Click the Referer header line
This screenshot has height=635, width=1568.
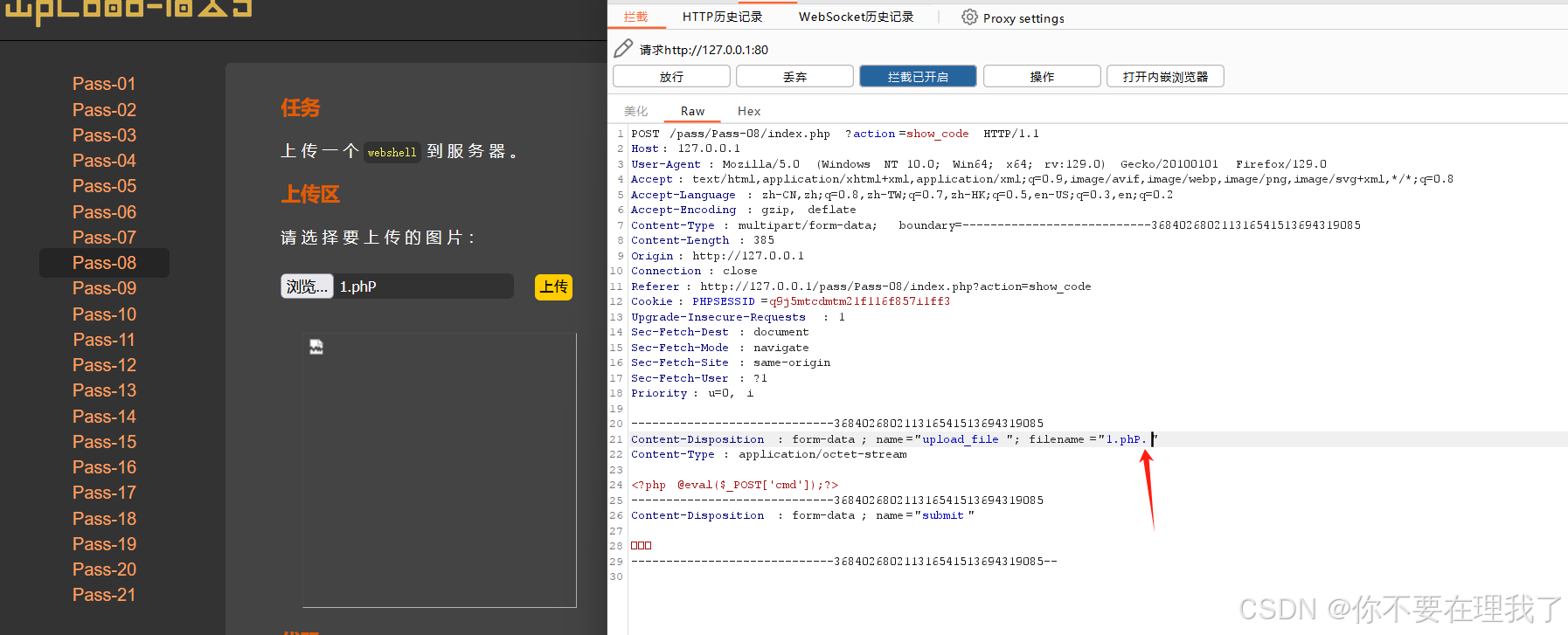(861, 286)
